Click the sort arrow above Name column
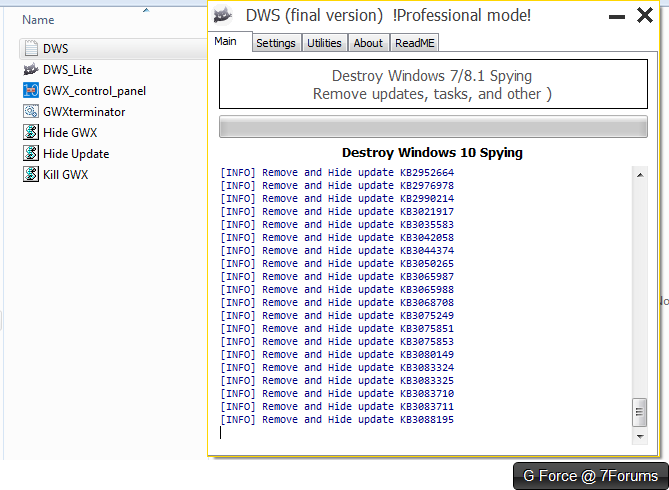669x490 pixels. tap(146, 10)
